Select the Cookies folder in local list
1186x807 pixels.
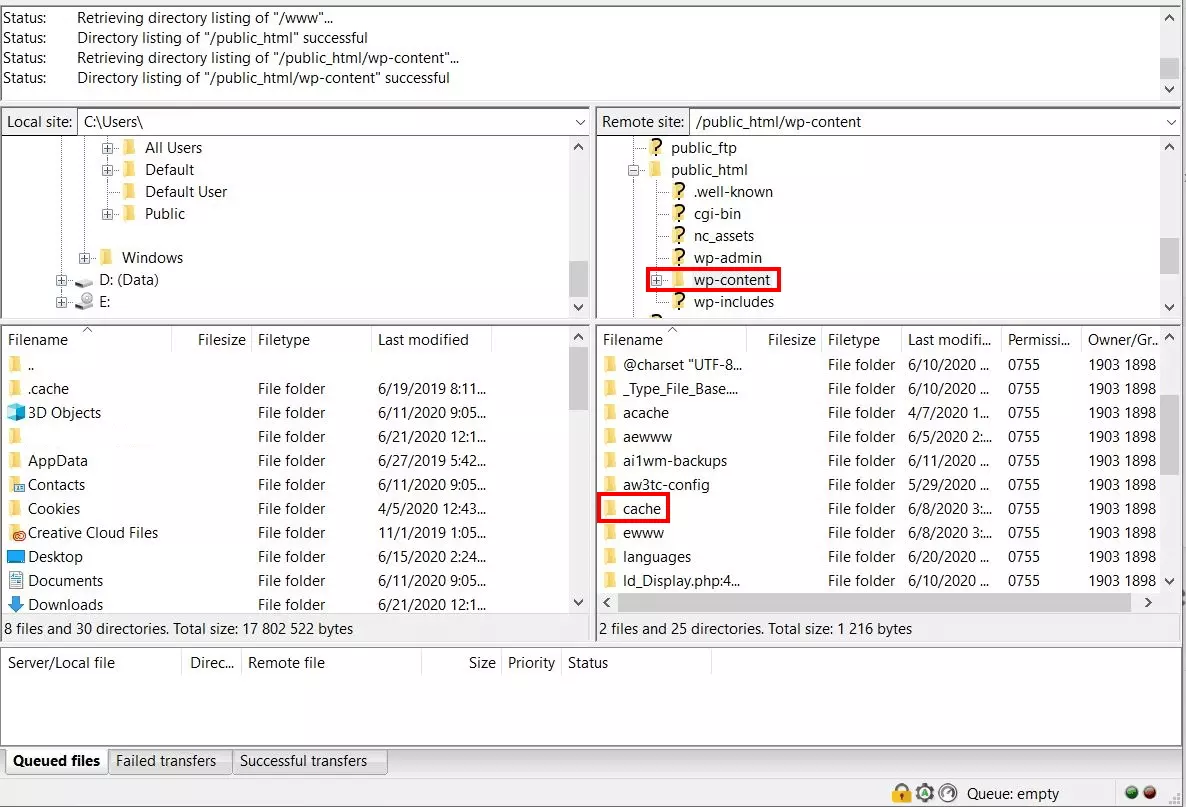54,508
